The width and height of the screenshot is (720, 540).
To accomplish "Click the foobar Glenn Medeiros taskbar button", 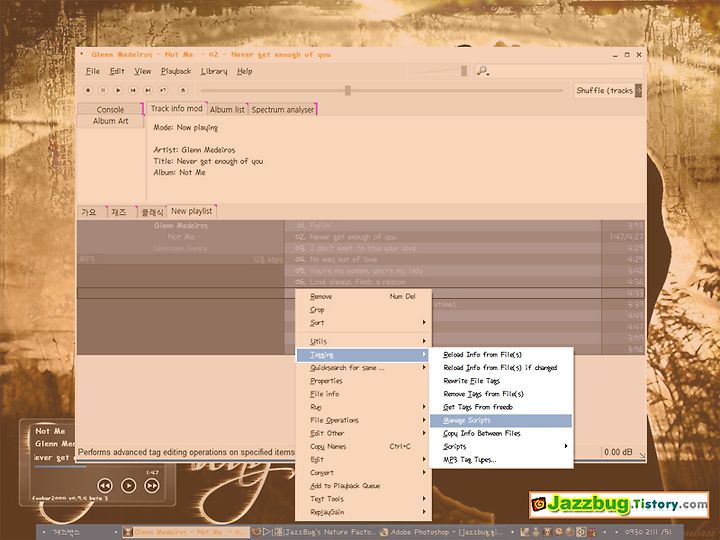I will (186, 532).
